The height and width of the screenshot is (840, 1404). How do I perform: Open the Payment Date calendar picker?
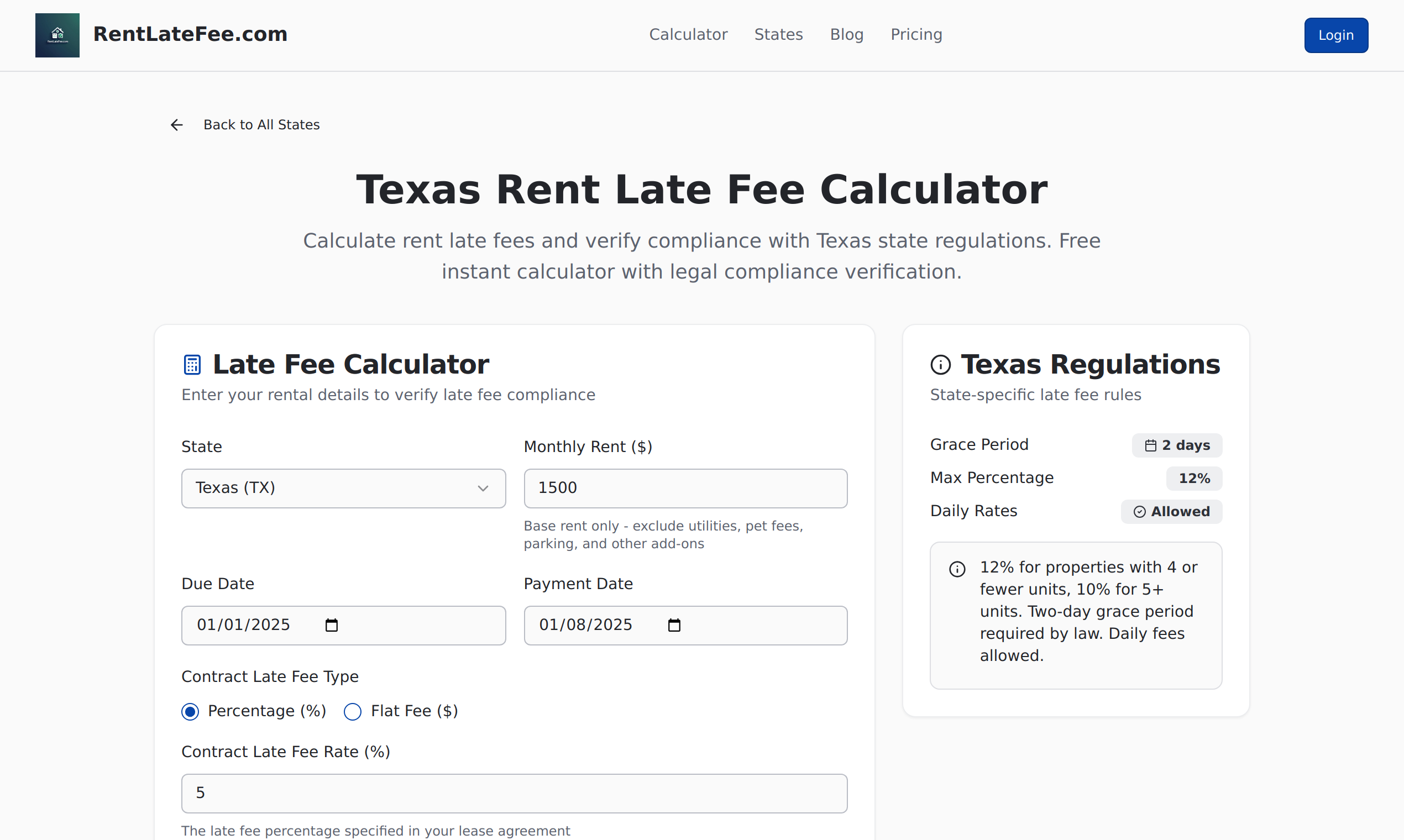[674, 624]
